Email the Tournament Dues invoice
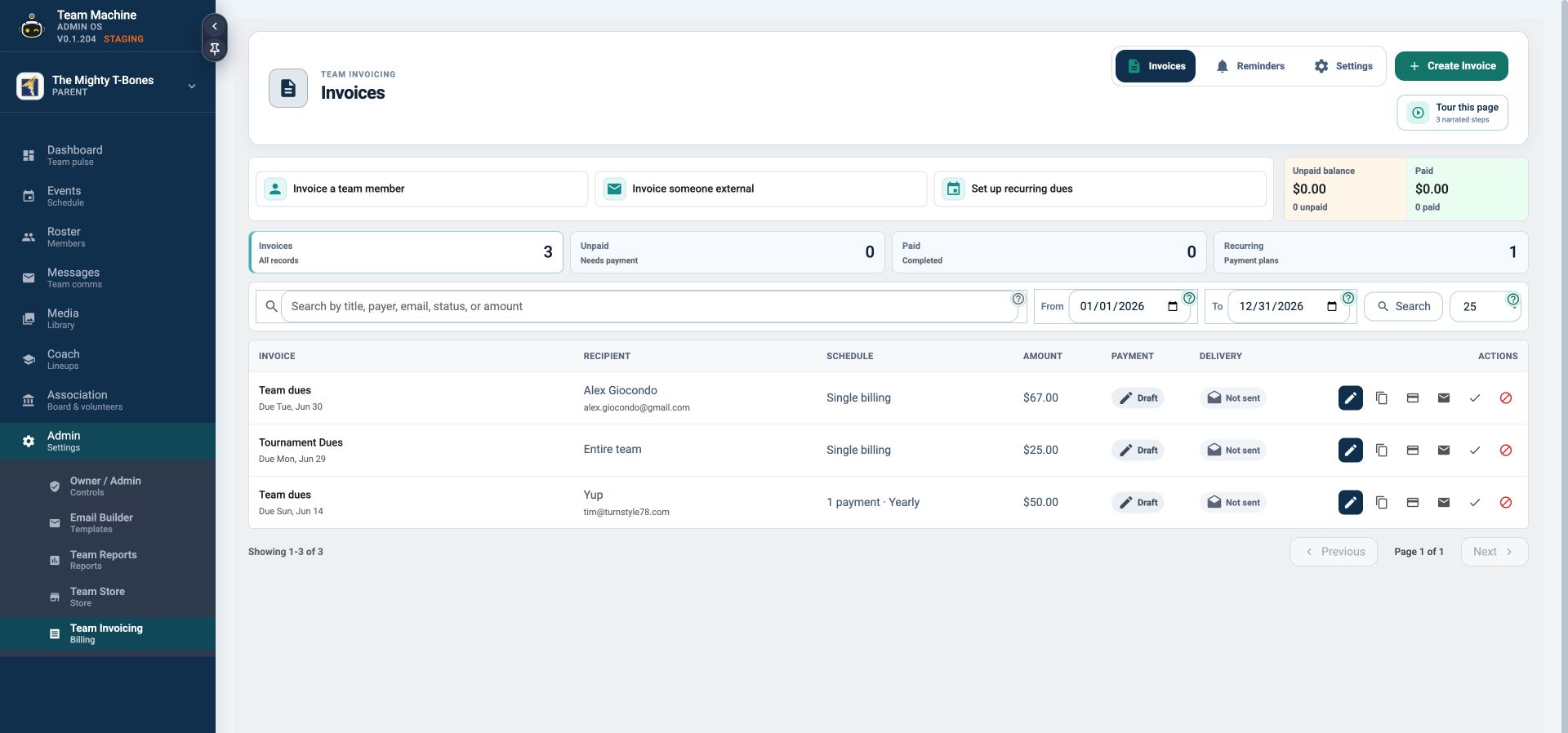The image size is (1568, 733). pos(1443,450)
